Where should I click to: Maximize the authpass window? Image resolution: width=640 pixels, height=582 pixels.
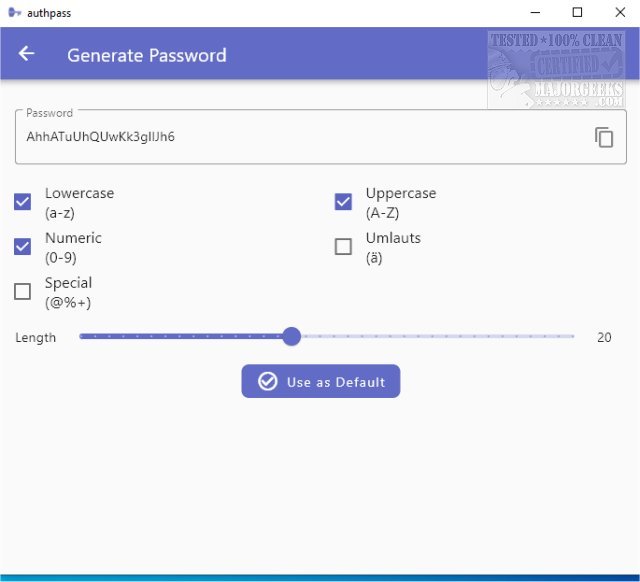(x=577, y=13)
